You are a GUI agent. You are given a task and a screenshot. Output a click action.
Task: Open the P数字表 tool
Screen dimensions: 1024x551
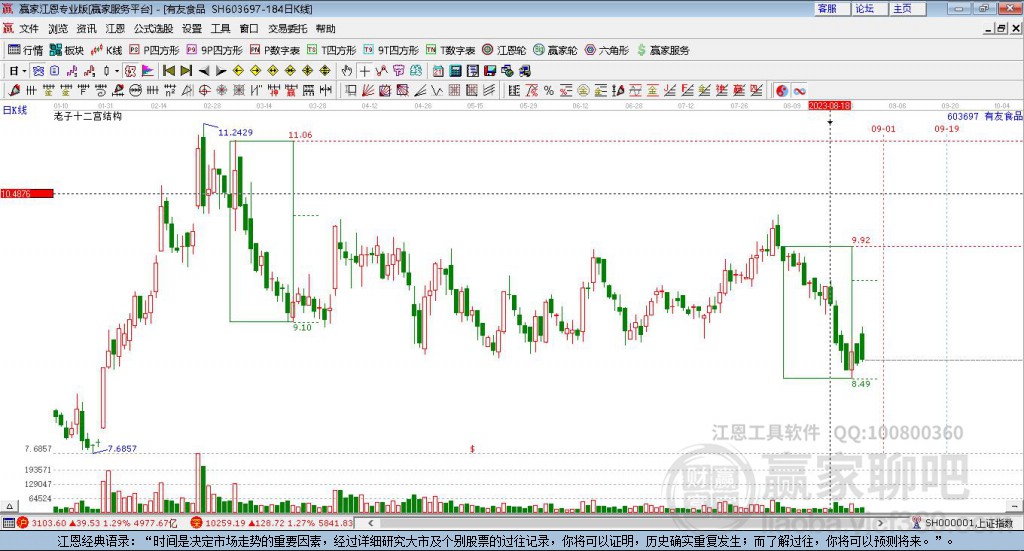[274, 50]
